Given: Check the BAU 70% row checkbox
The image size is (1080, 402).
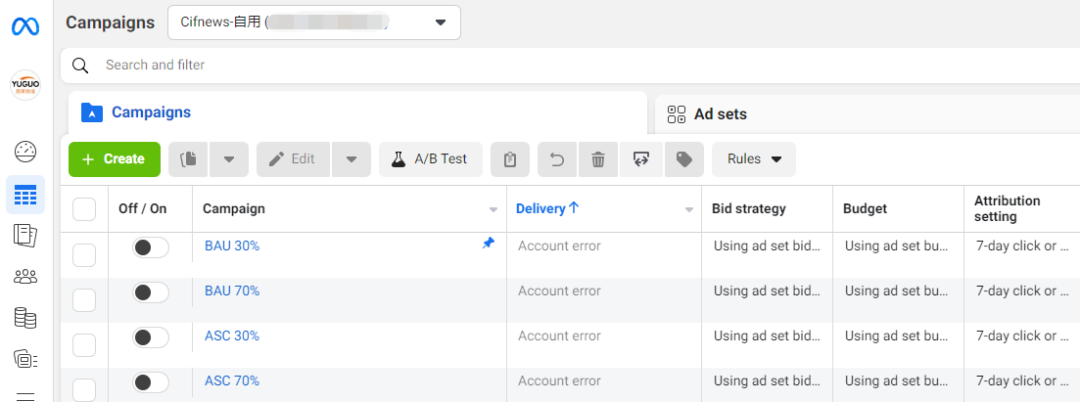Looking at the screenshot, I should (84, 299).
